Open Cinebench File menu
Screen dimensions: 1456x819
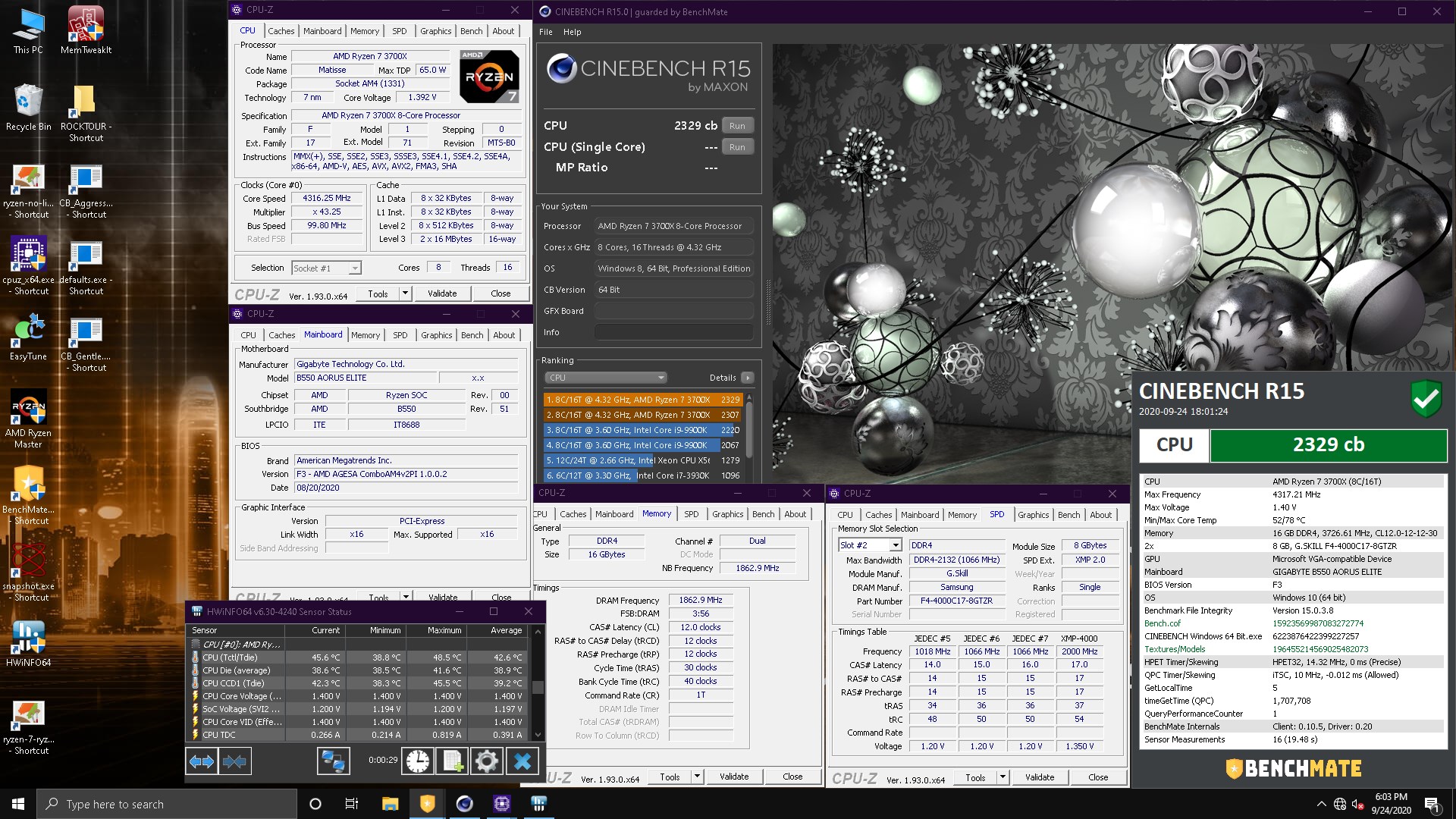click(546, 32)
